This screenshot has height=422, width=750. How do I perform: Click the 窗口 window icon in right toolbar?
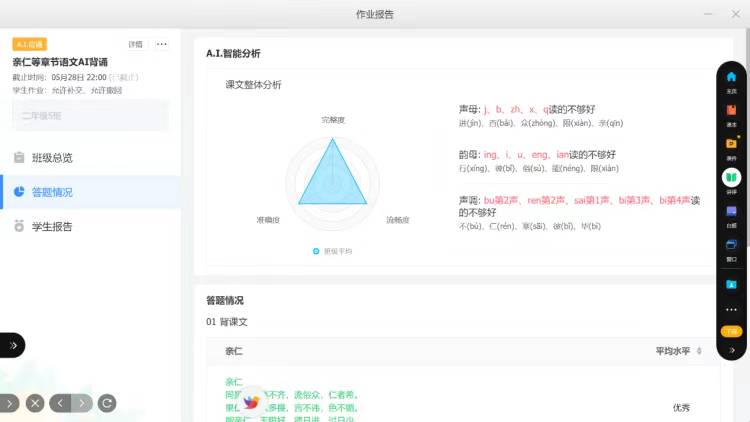pyautogui.click(x=731, y=246)
